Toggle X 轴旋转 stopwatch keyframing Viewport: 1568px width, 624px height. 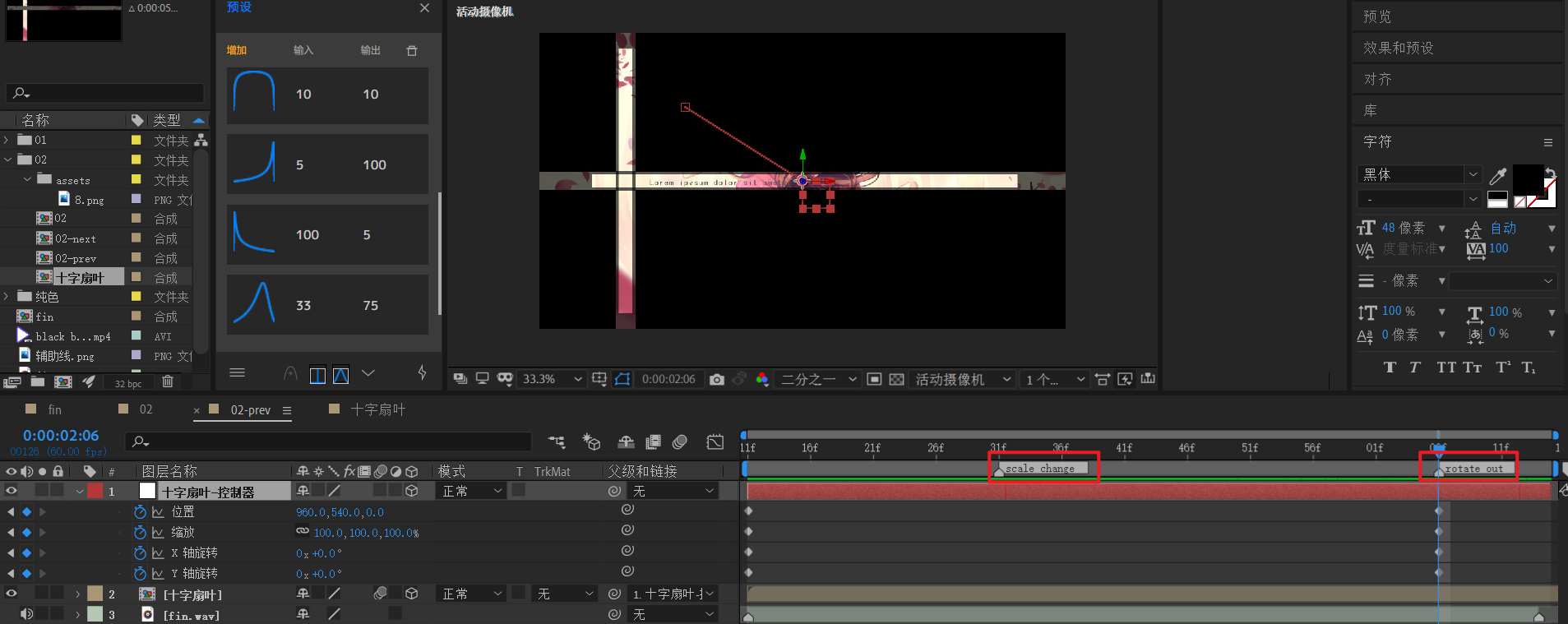[140, 552]
